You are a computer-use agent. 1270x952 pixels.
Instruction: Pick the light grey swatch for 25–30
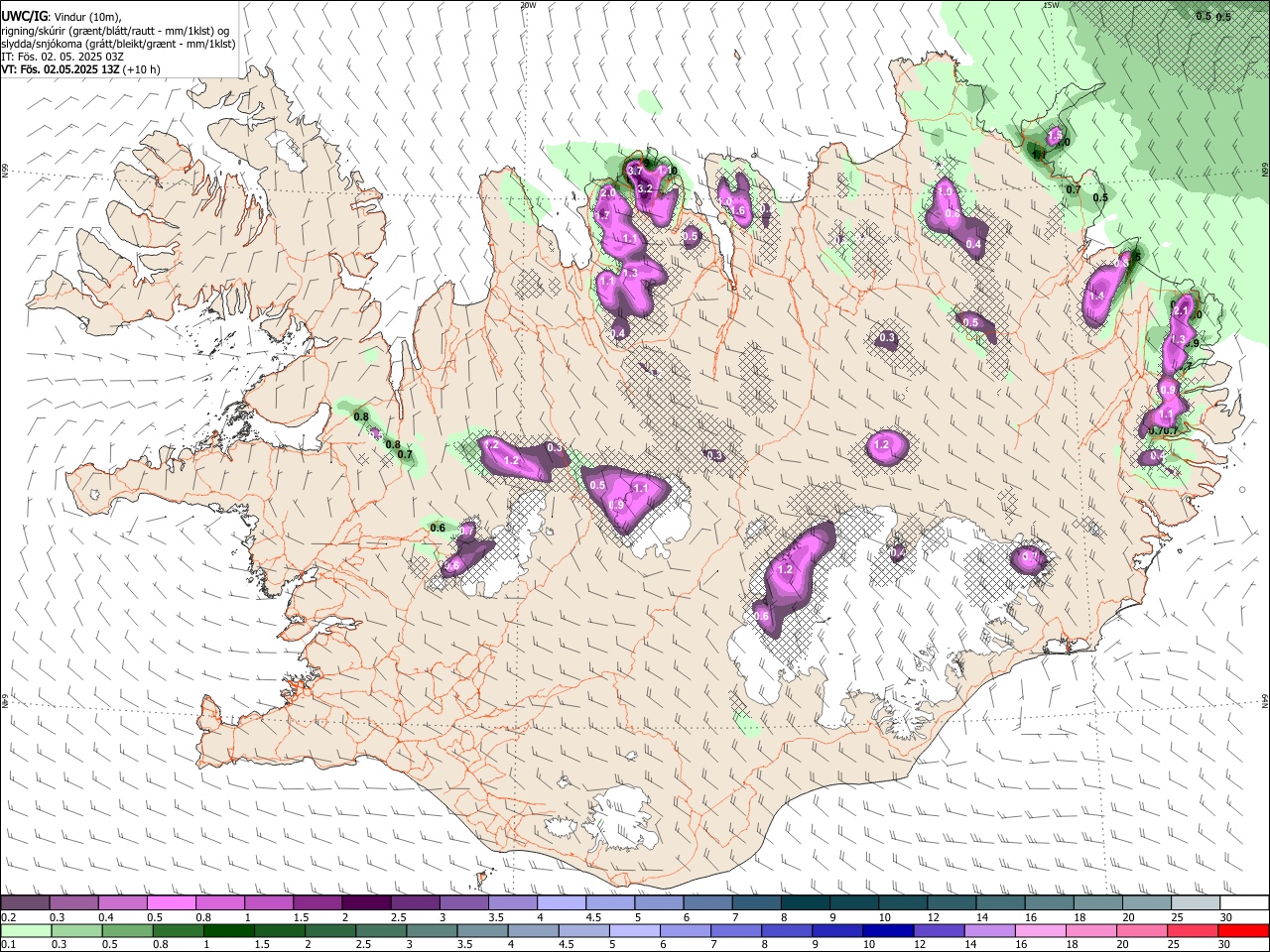(1194, 902)
